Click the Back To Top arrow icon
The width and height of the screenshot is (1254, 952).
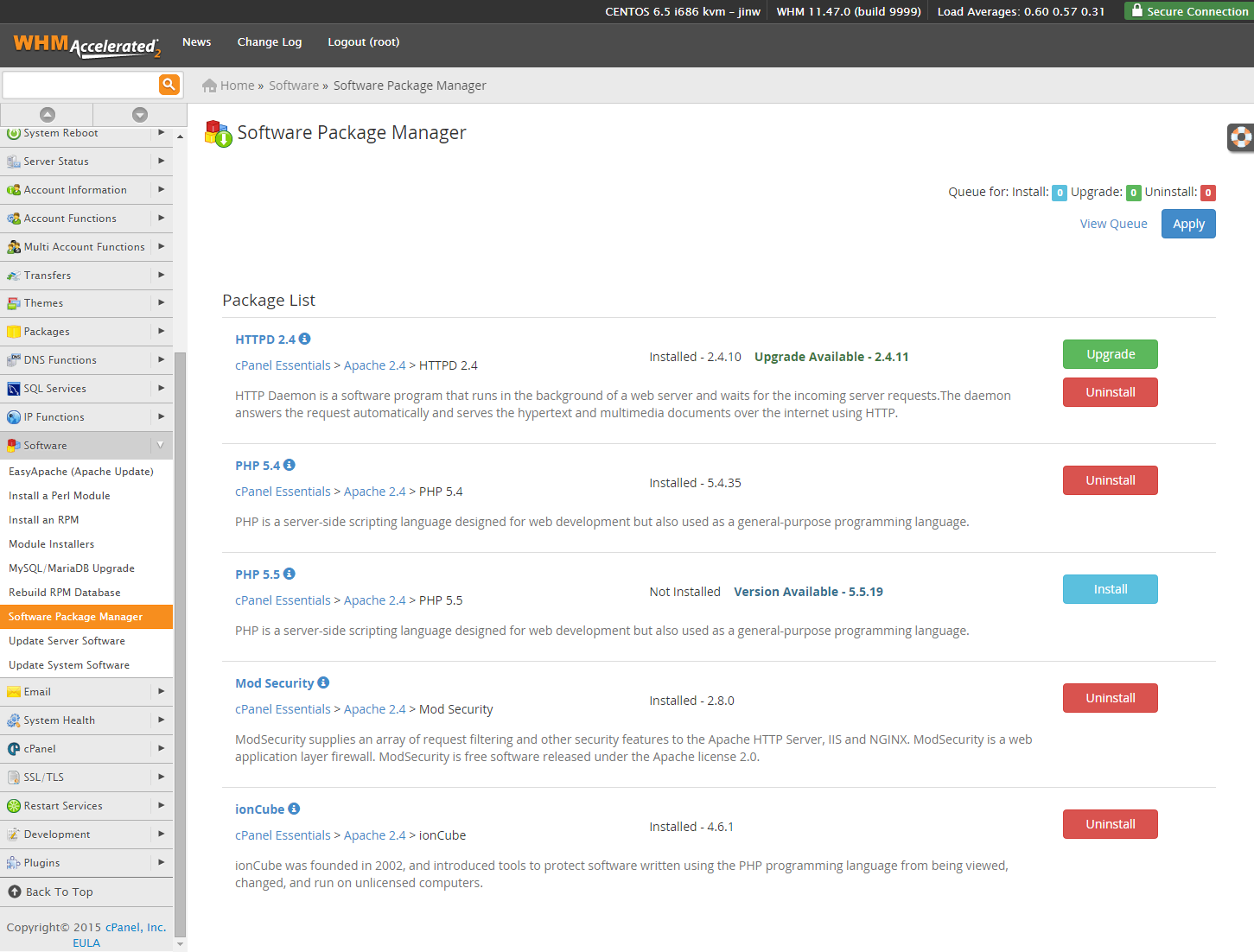coord(15,892)
